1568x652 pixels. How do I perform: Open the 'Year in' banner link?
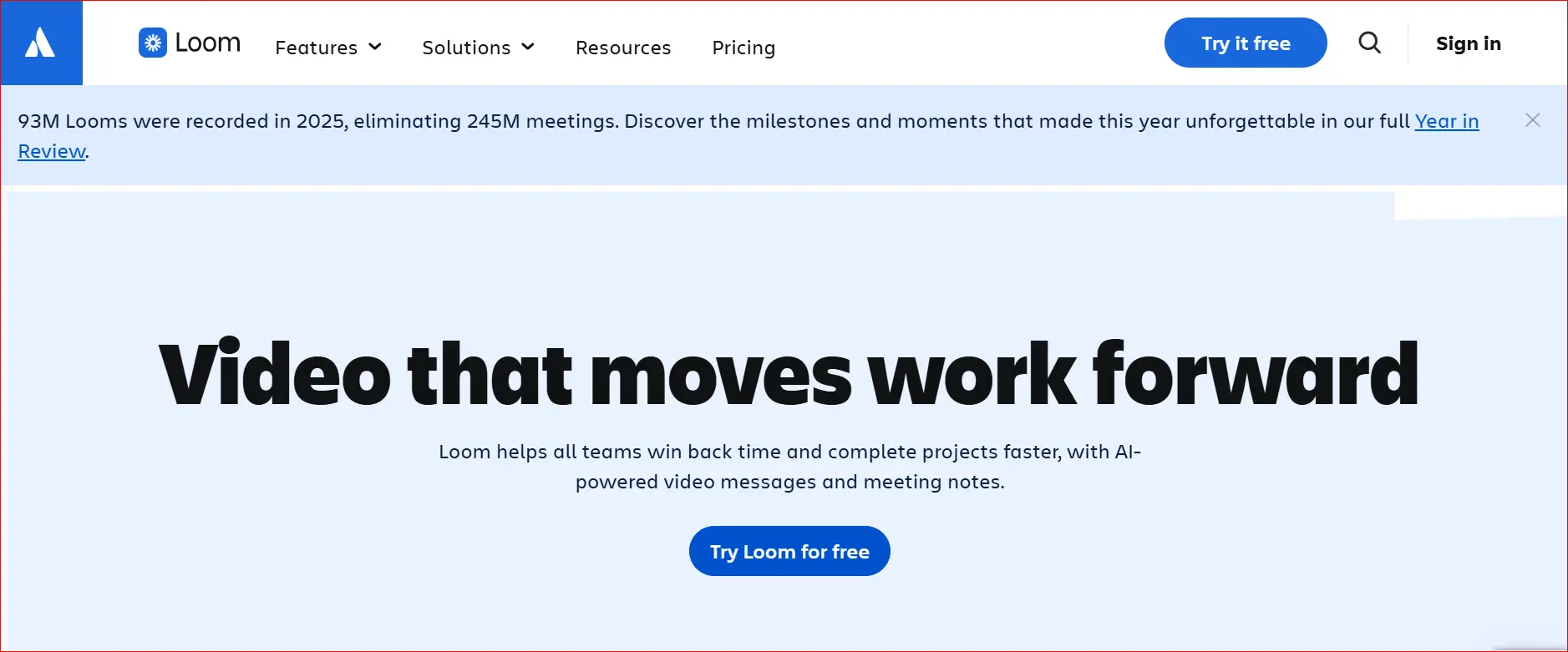click(x=1446, y=121)
